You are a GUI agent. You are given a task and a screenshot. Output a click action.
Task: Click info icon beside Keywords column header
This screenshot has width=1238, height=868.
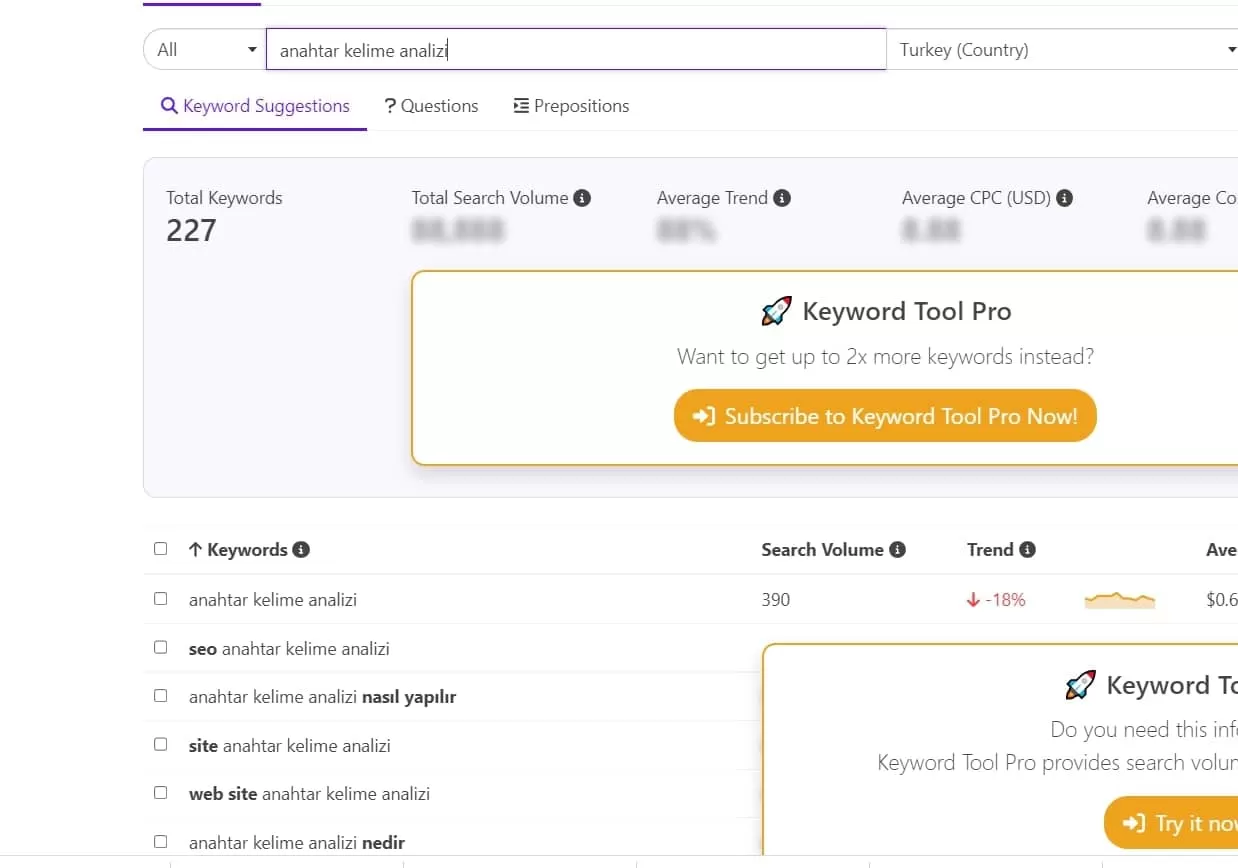(x=301, y=550)
